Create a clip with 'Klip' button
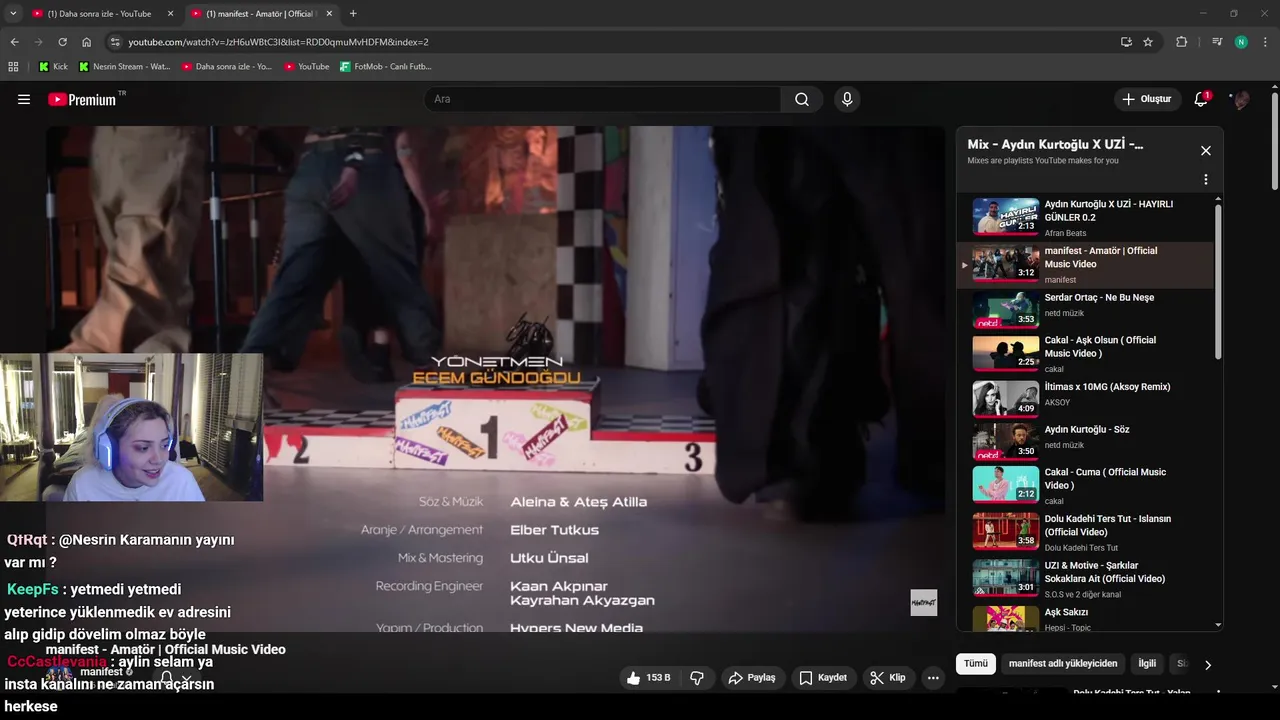Viewport: 1280px width, 720px height. coord(888,677)
